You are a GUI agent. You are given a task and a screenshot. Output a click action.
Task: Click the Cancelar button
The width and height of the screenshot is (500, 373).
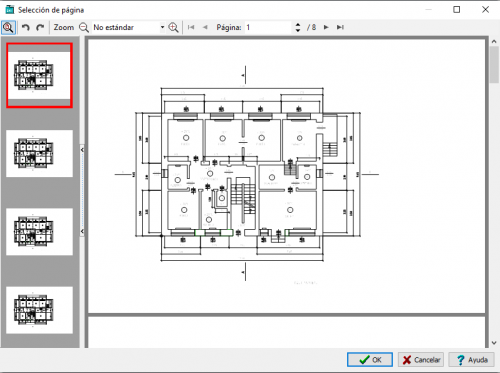point(421,360)
